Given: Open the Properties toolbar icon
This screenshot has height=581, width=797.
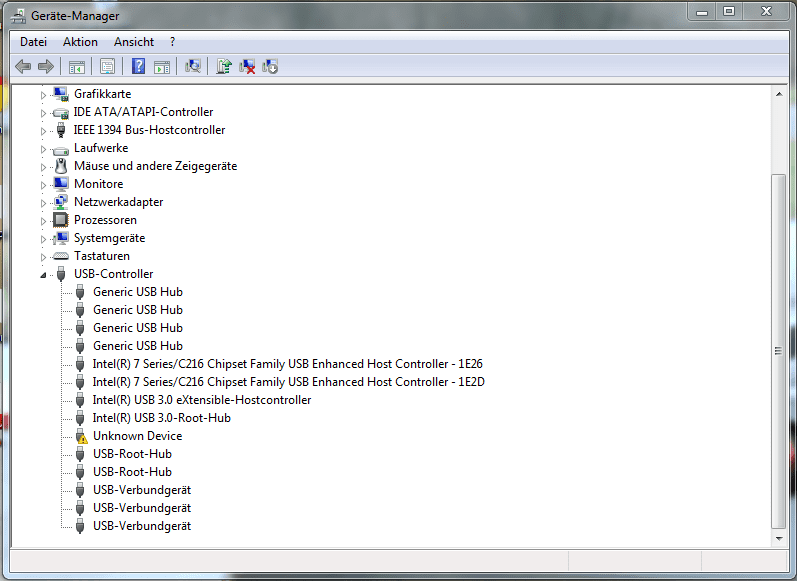Looking at the screenshot, I should tap(107, 67).
